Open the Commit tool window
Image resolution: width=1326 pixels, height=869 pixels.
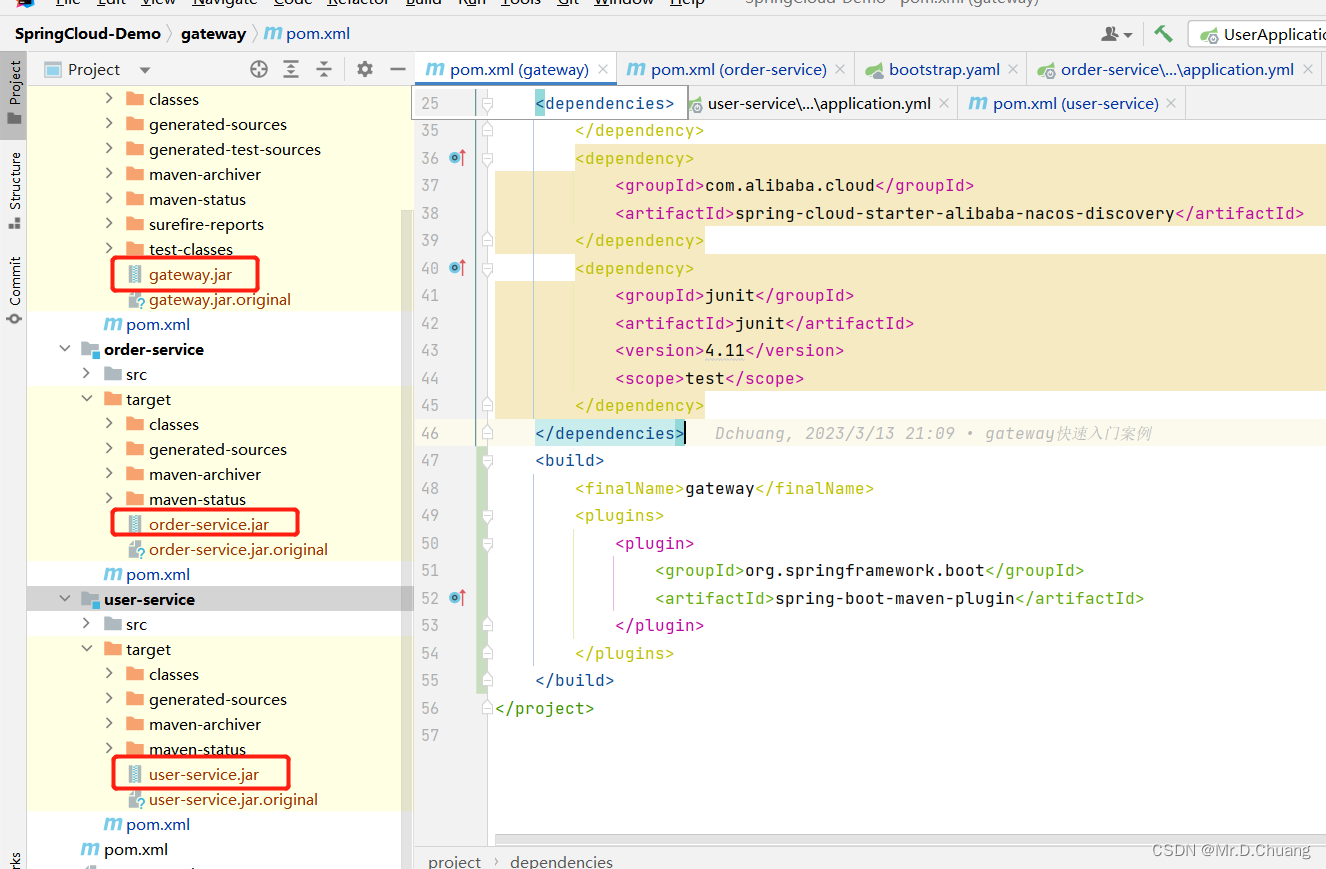click(14, 290)
